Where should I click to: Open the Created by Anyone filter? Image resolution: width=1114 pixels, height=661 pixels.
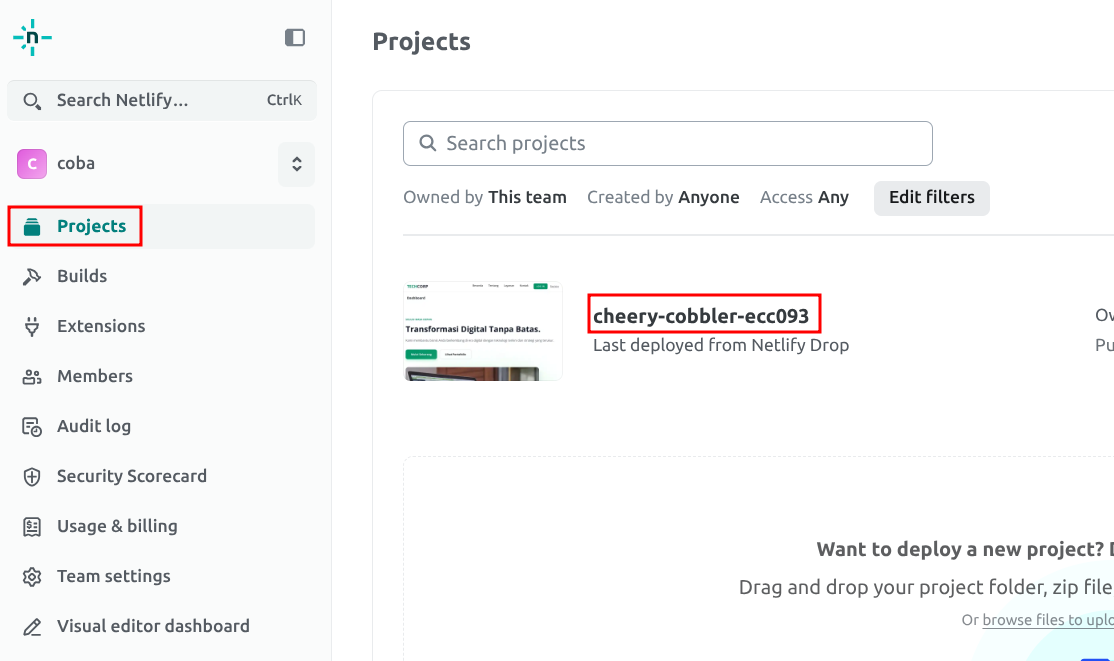(x=663, y=198)
